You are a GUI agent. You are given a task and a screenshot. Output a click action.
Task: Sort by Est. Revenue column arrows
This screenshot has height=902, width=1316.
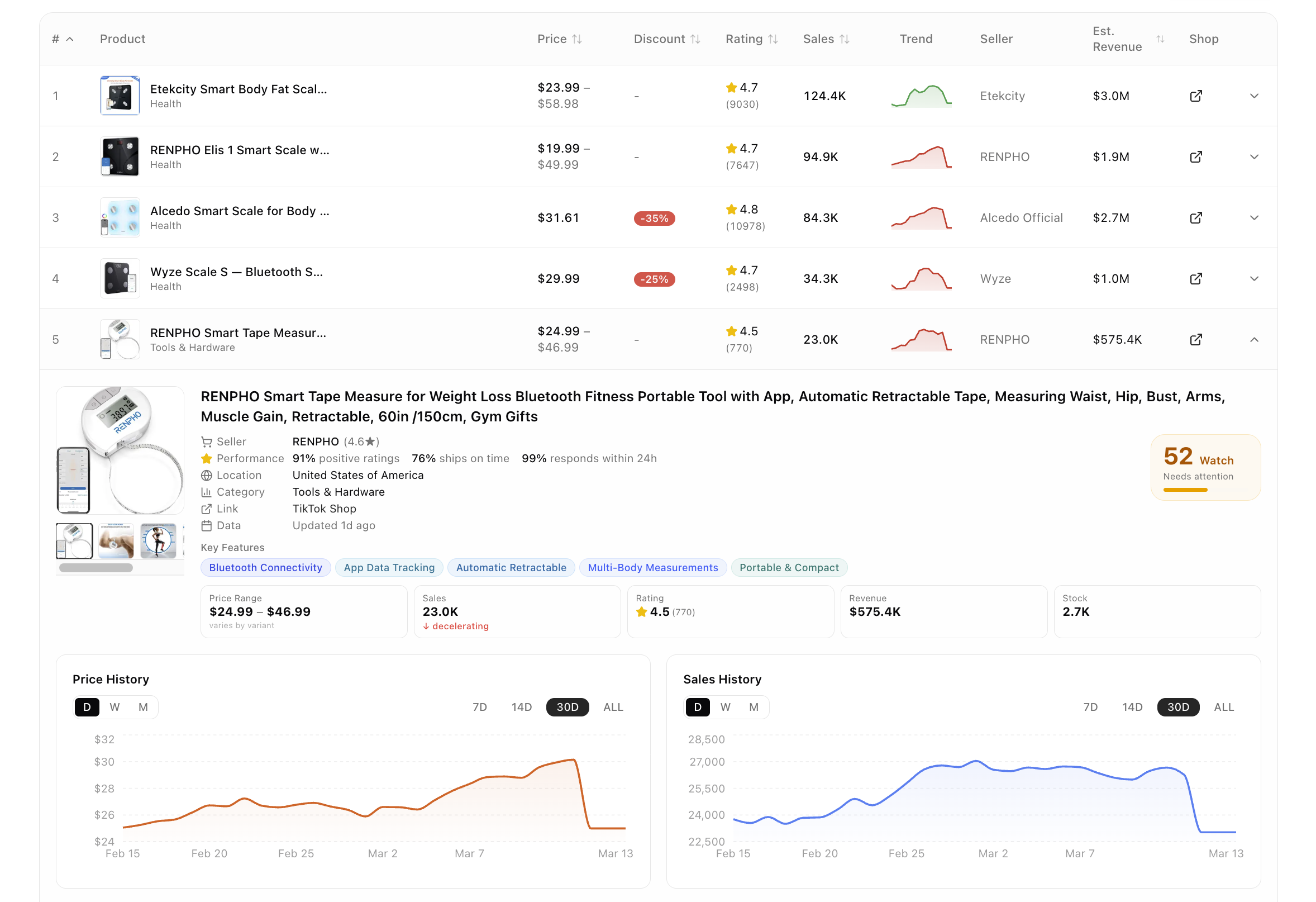(1161, 39)
